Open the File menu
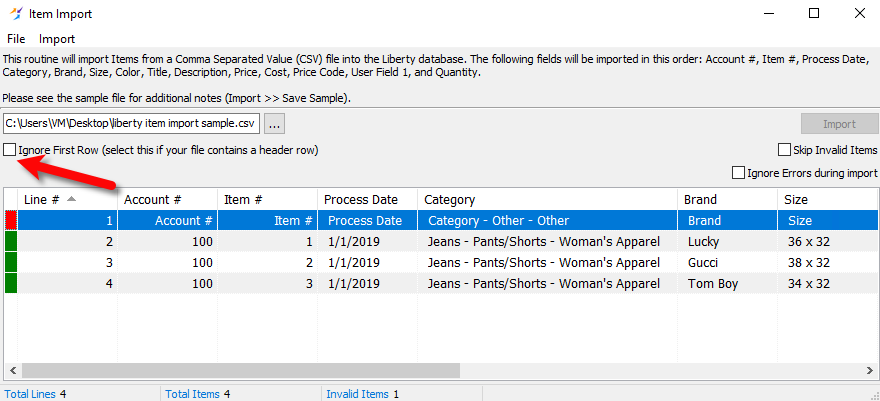Screen dimensions: 880x401 point(16,39)
